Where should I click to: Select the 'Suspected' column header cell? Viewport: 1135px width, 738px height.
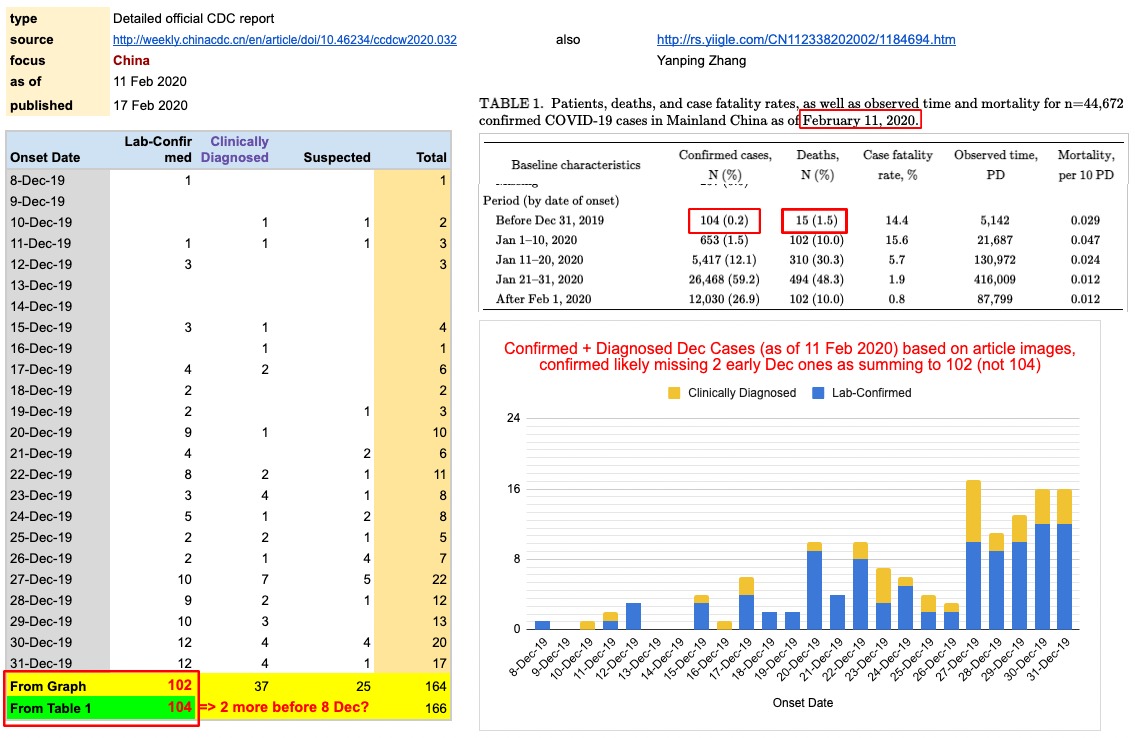[x=336, y=157]
